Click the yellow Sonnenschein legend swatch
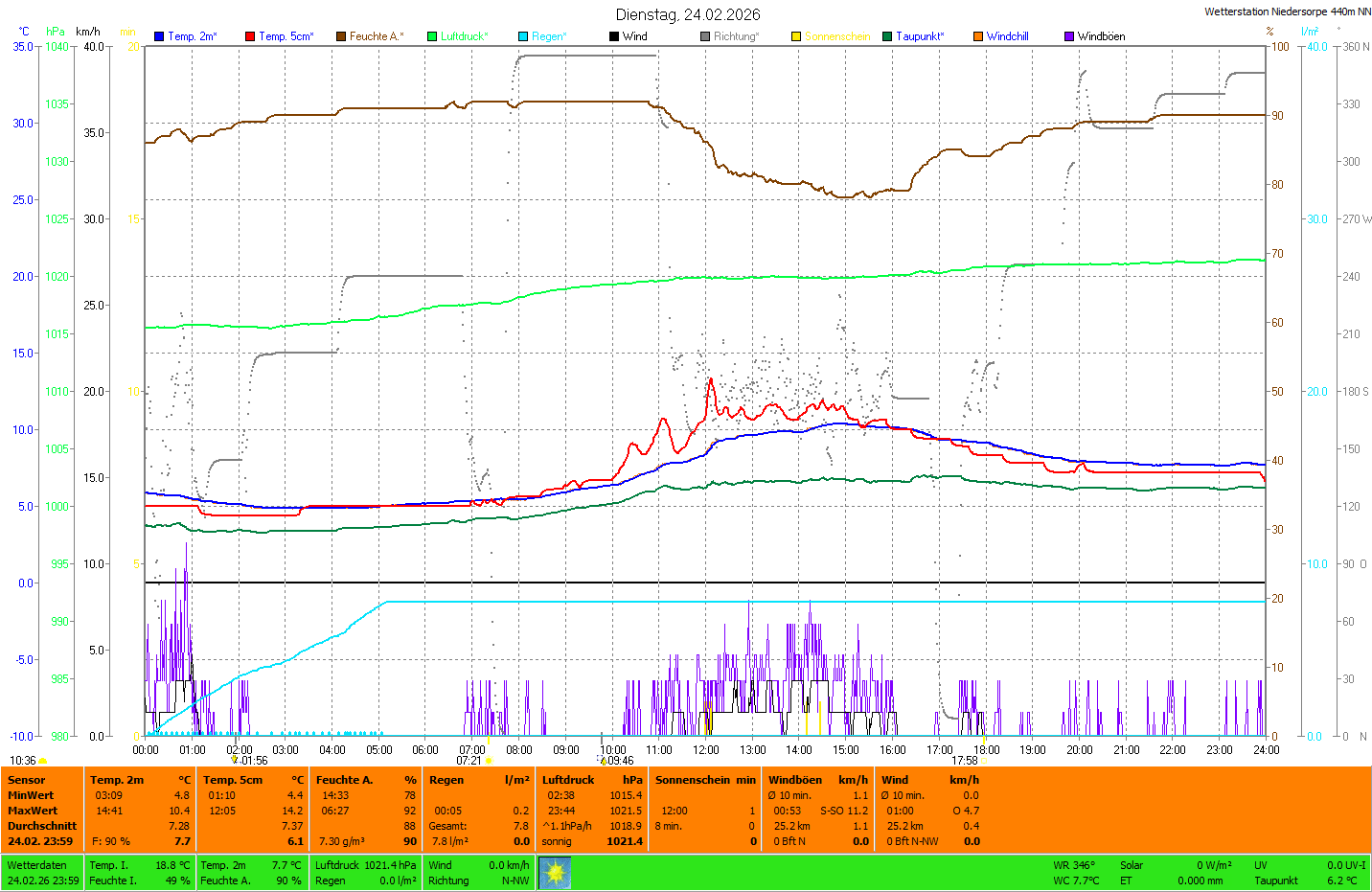Screen dimensions: 1372x892 pos(796,36)
